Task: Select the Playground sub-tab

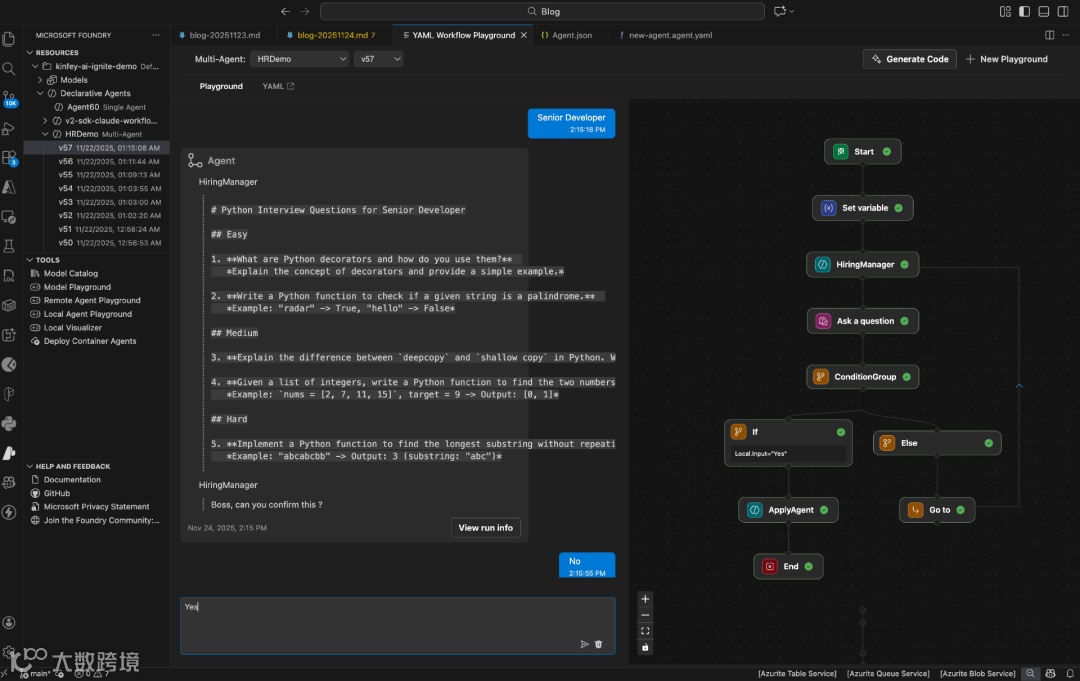Action: click(221, 86)
